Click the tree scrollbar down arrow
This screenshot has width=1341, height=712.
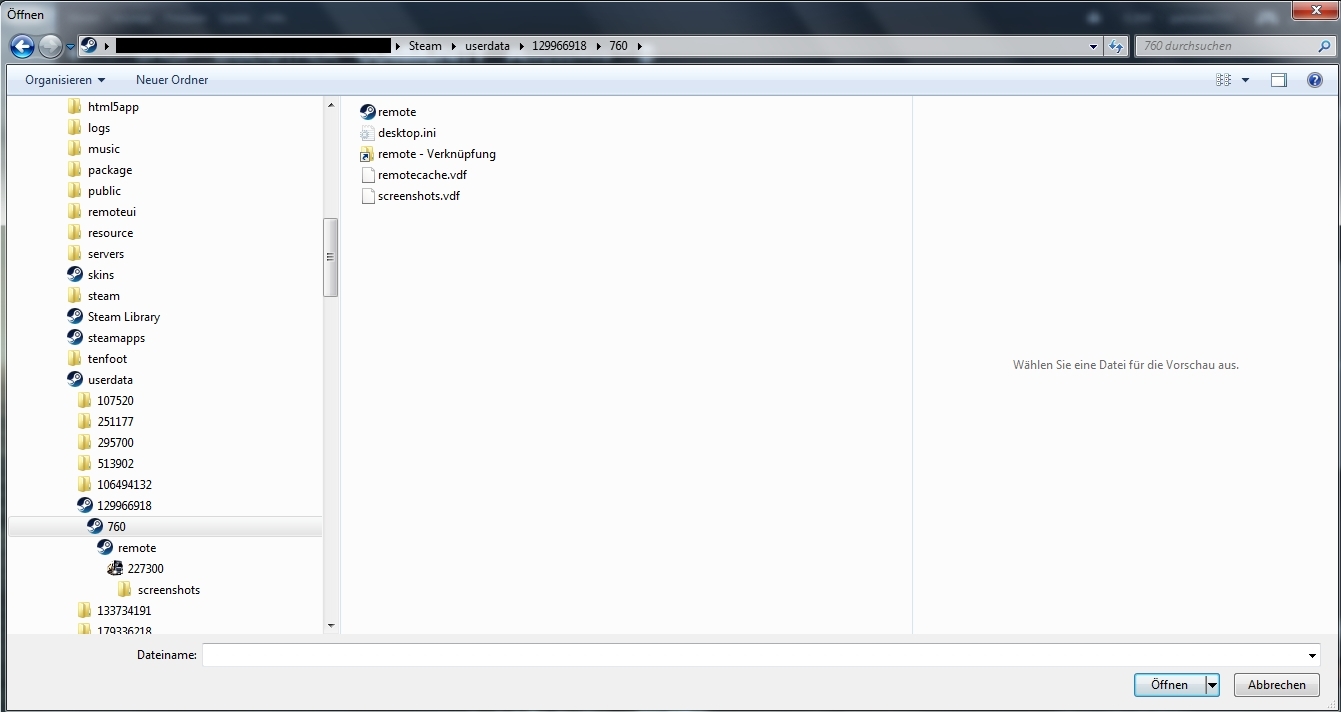point(331,626)
